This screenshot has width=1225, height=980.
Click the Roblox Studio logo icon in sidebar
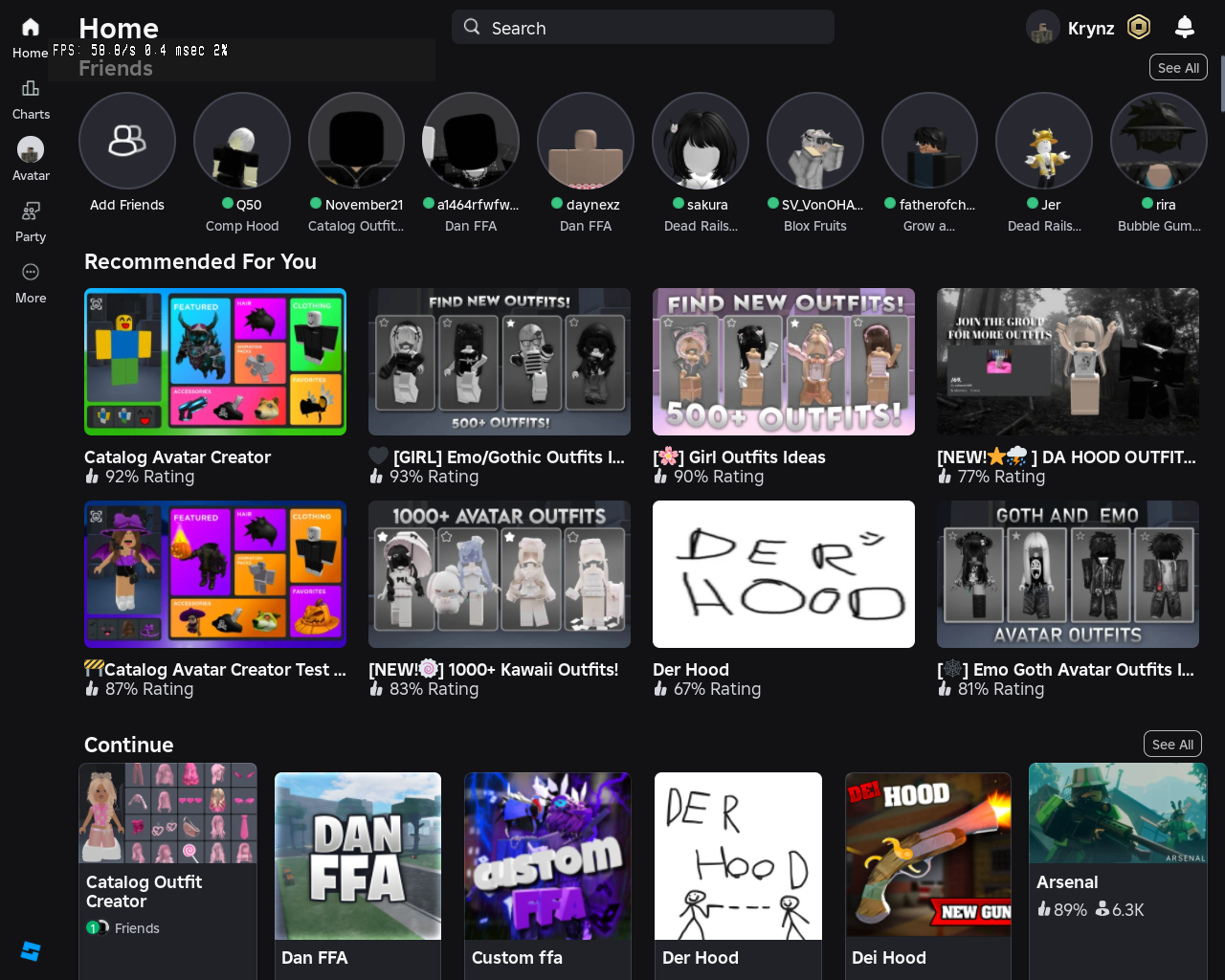(31, 951)
